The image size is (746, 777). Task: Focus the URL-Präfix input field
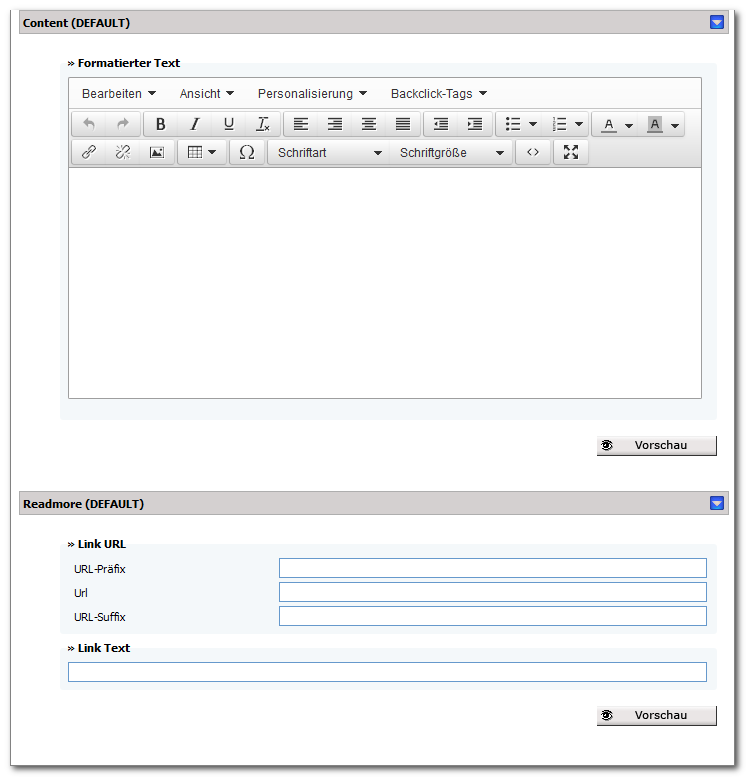coord(493,568)
